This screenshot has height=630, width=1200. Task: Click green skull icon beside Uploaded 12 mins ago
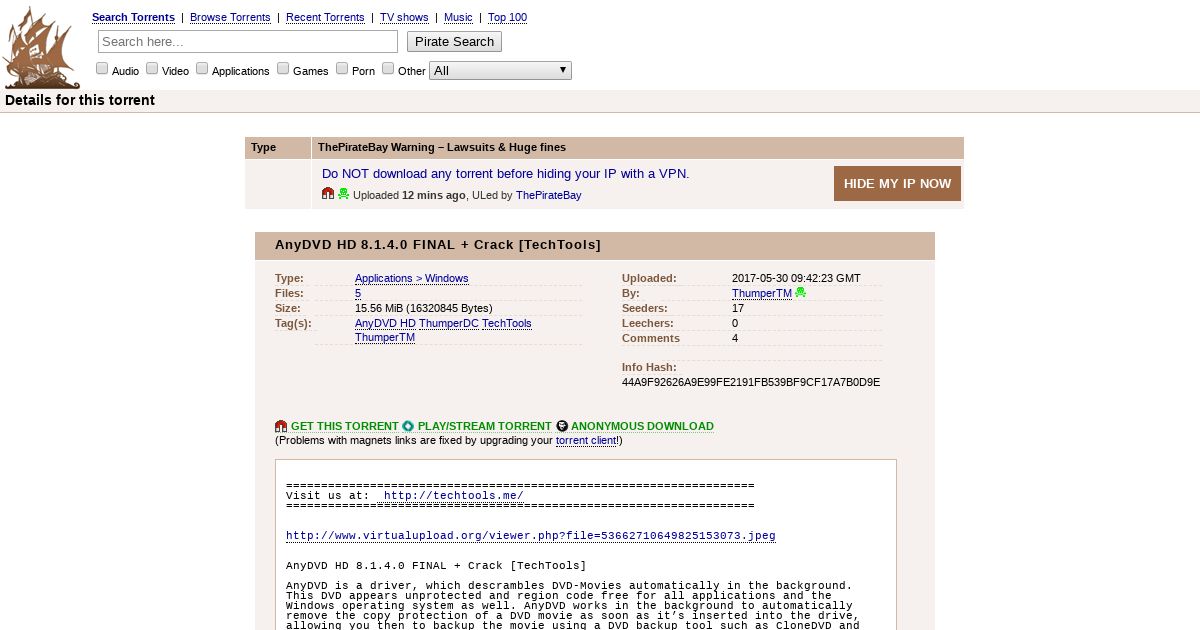(x=343, y=194)
